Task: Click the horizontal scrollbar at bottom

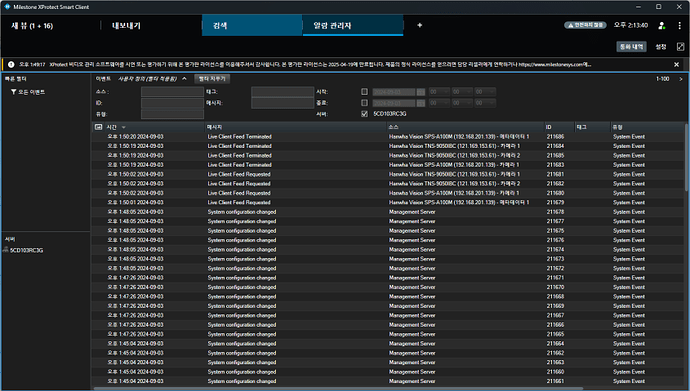Action: click(x=338, y=389)
